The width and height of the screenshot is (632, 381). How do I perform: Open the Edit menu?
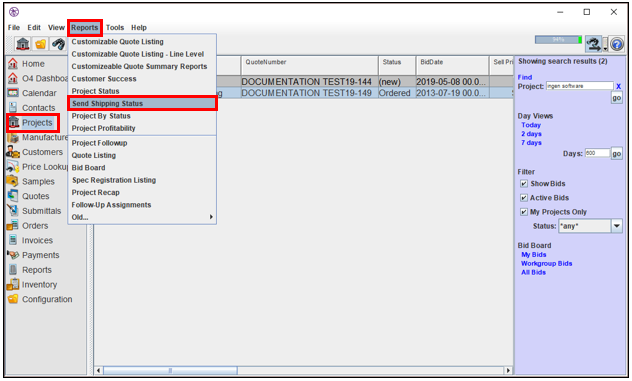34,27
